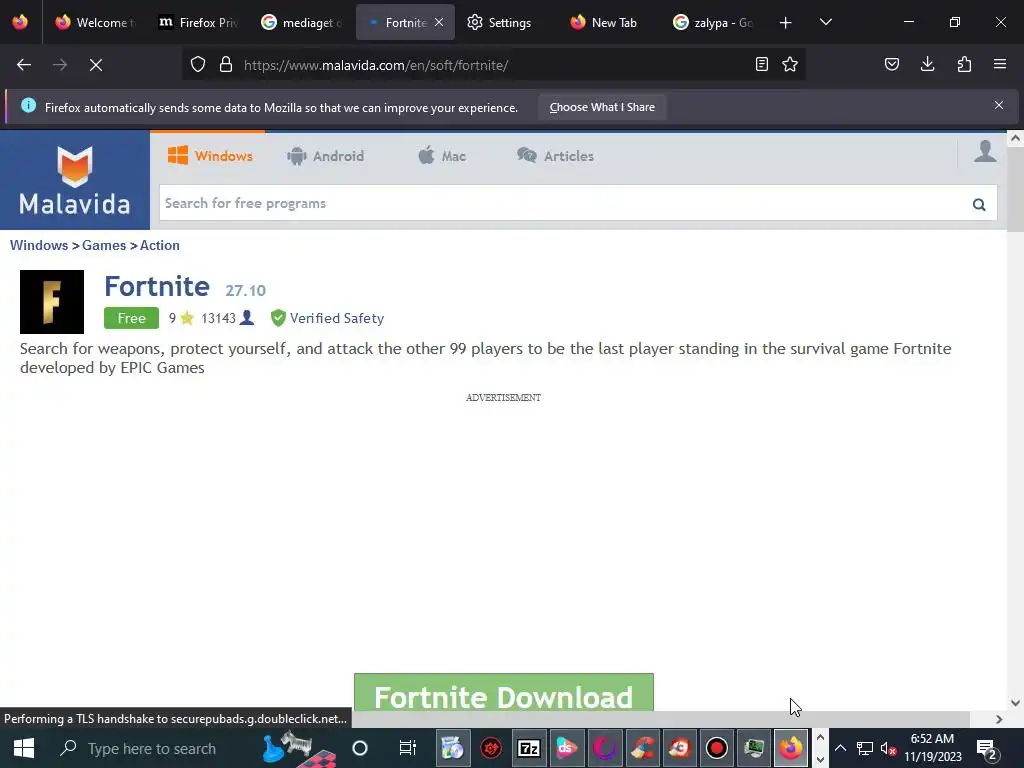This screenshot has width=1024, height=768.
Task: Toggle reader view icon in address bar
Action: (x=761, y=64)
